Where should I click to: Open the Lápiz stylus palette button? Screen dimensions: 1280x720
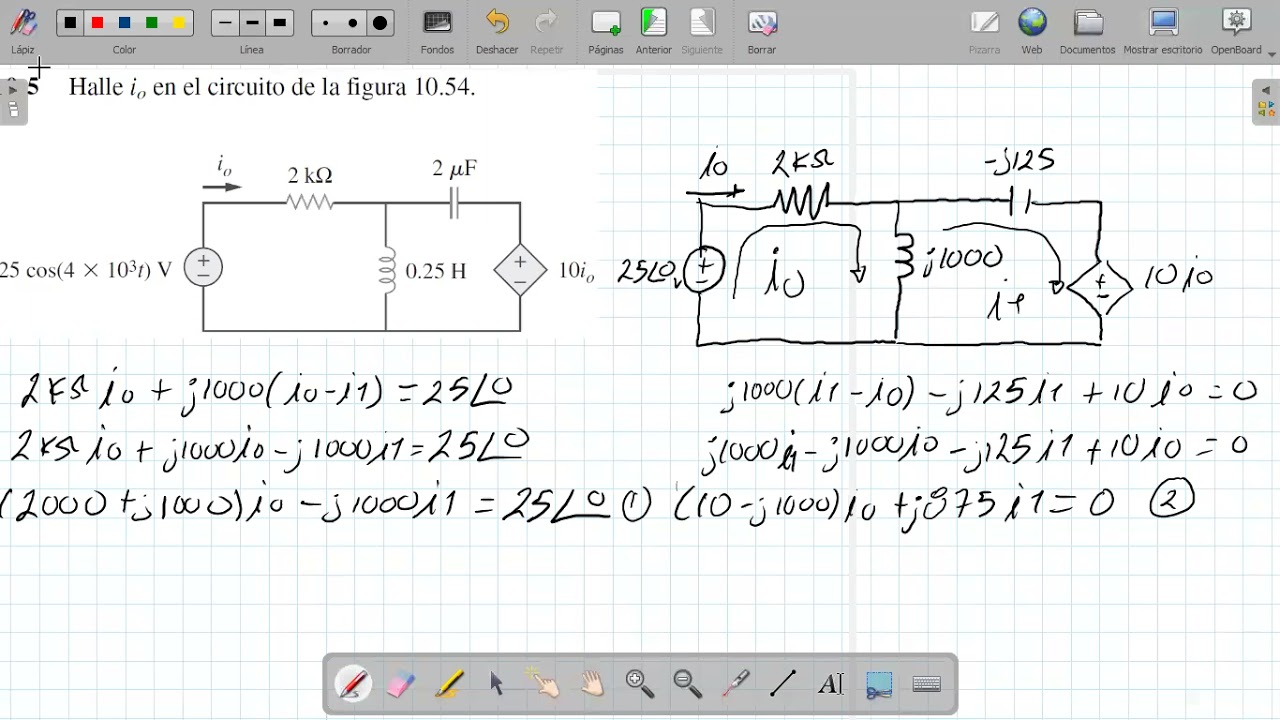pyautogui.click(x=22, y=30)
